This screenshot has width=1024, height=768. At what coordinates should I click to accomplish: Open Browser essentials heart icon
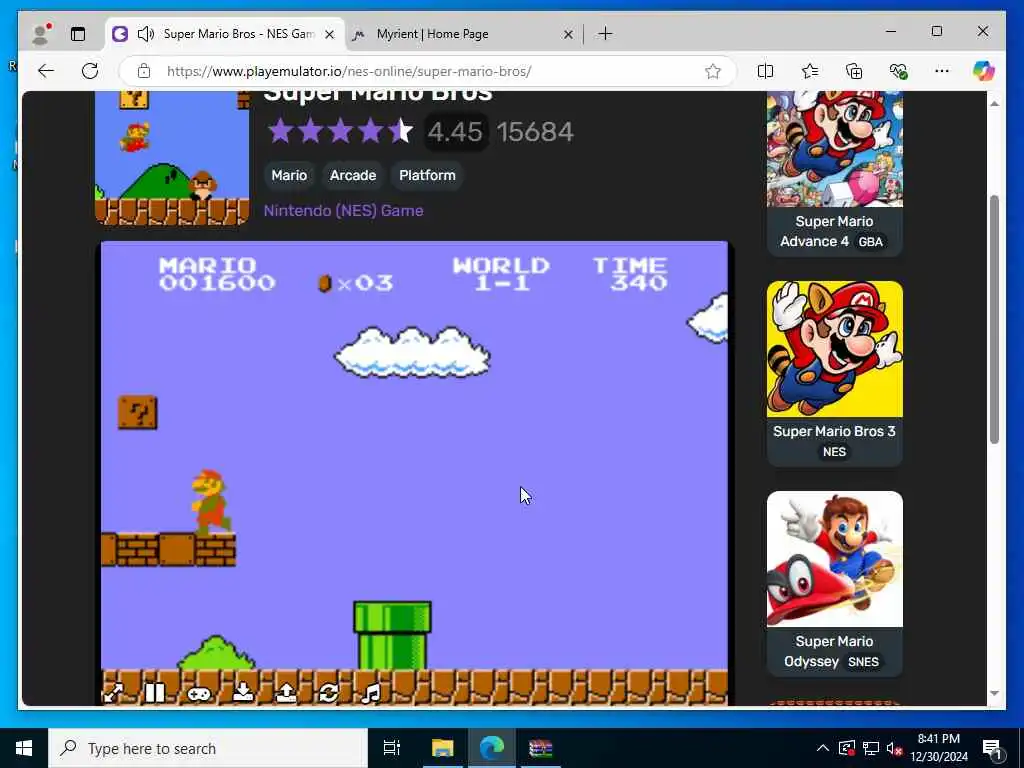[x=899, y=71]
